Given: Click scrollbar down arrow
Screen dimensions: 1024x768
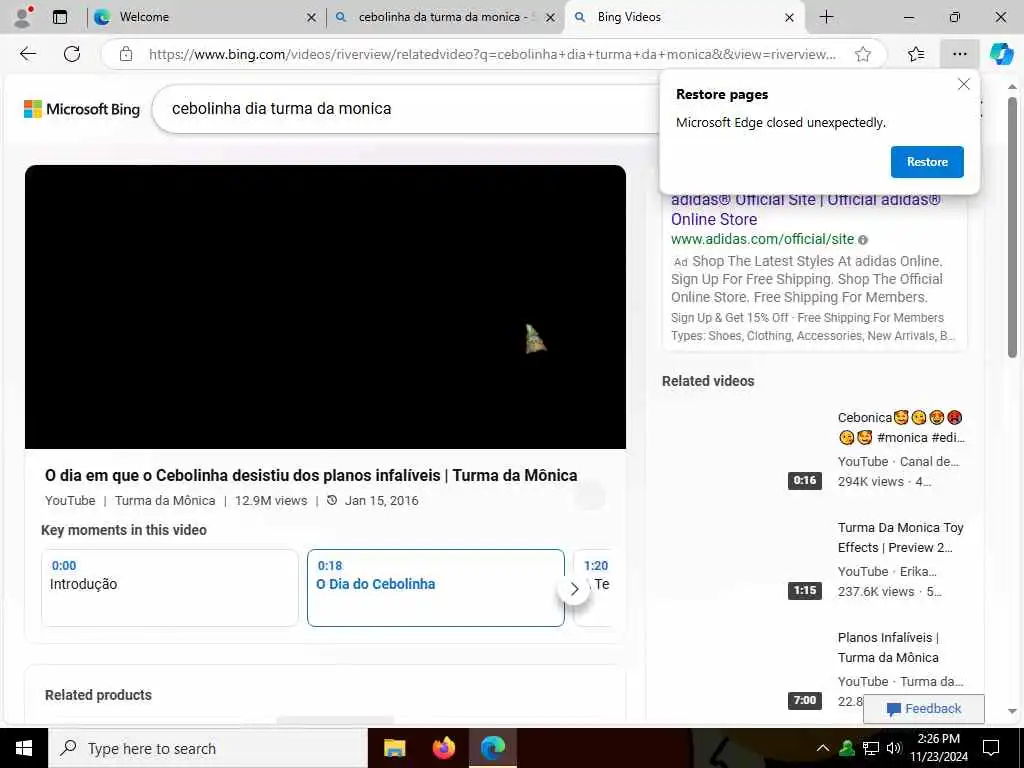Looking at the screenshot, I should click(1012, 711).
